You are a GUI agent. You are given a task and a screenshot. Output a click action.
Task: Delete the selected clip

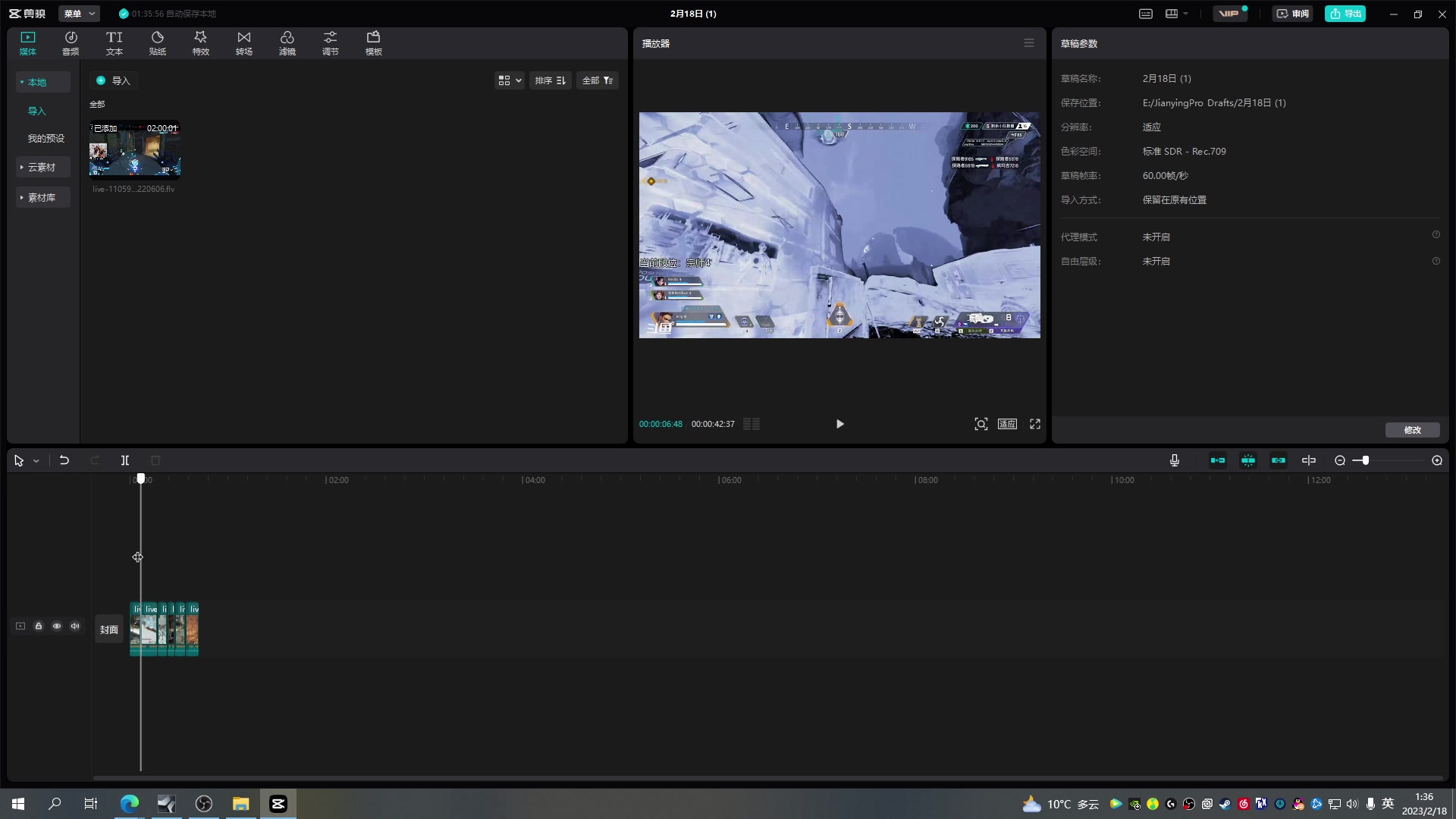point(155,460)
